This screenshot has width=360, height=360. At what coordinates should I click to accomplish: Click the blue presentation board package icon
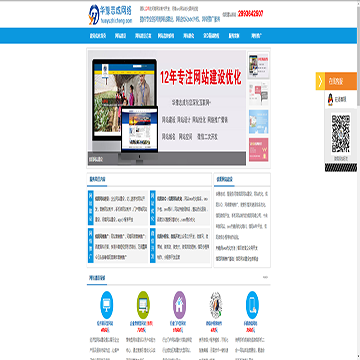[107, 305]
